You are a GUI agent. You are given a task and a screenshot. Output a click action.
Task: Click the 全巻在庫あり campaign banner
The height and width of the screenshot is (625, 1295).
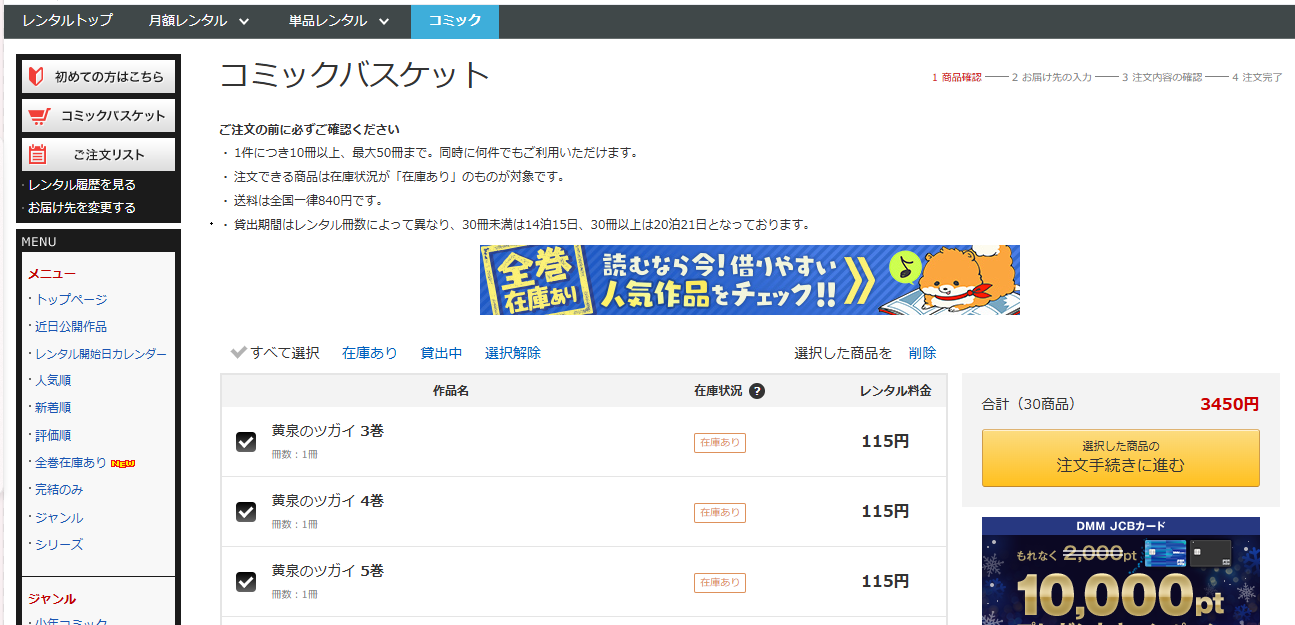coord(747,281)
